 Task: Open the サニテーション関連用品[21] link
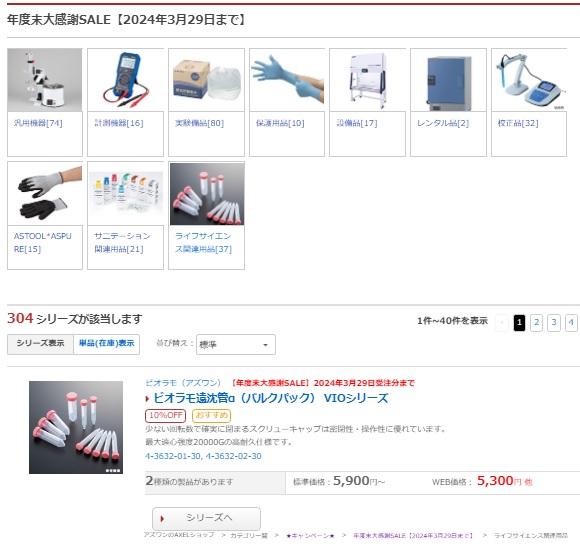(122, 243)
